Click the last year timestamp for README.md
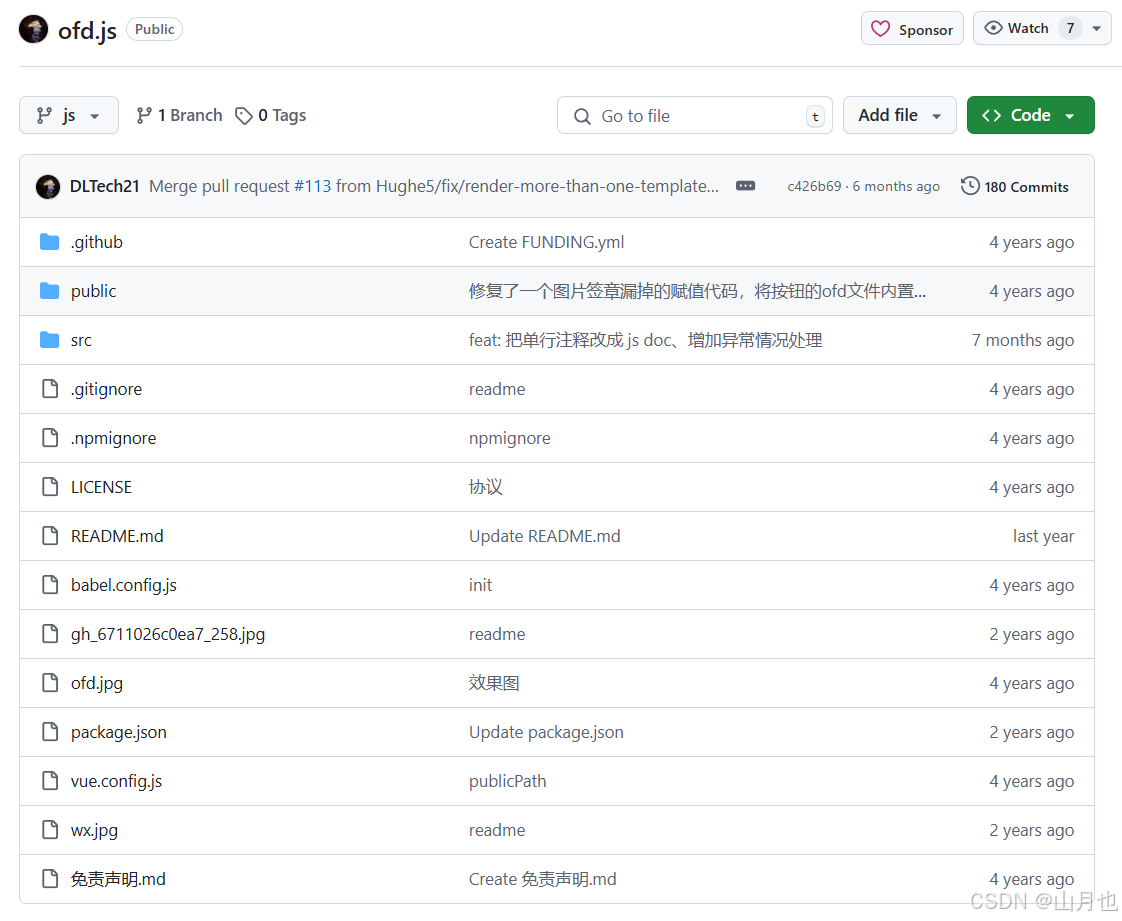1122x921 pixels. (1043, 536)
